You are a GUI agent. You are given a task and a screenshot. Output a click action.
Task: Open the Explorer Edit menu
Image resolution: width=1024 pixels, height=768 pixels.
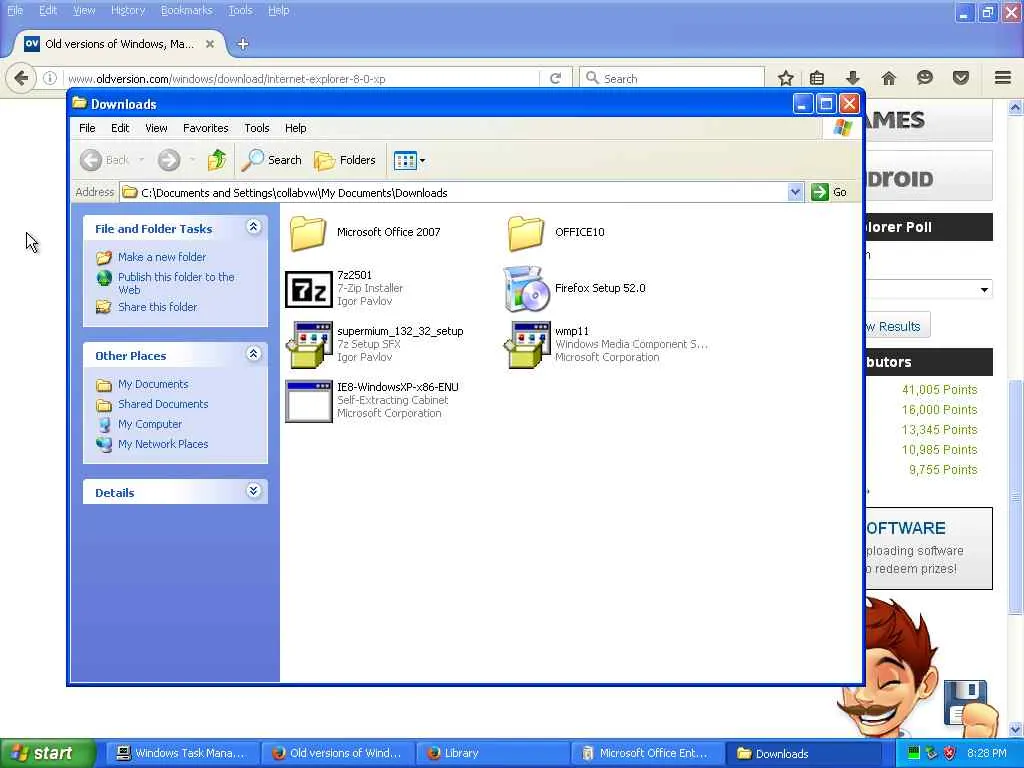point(120,128)
